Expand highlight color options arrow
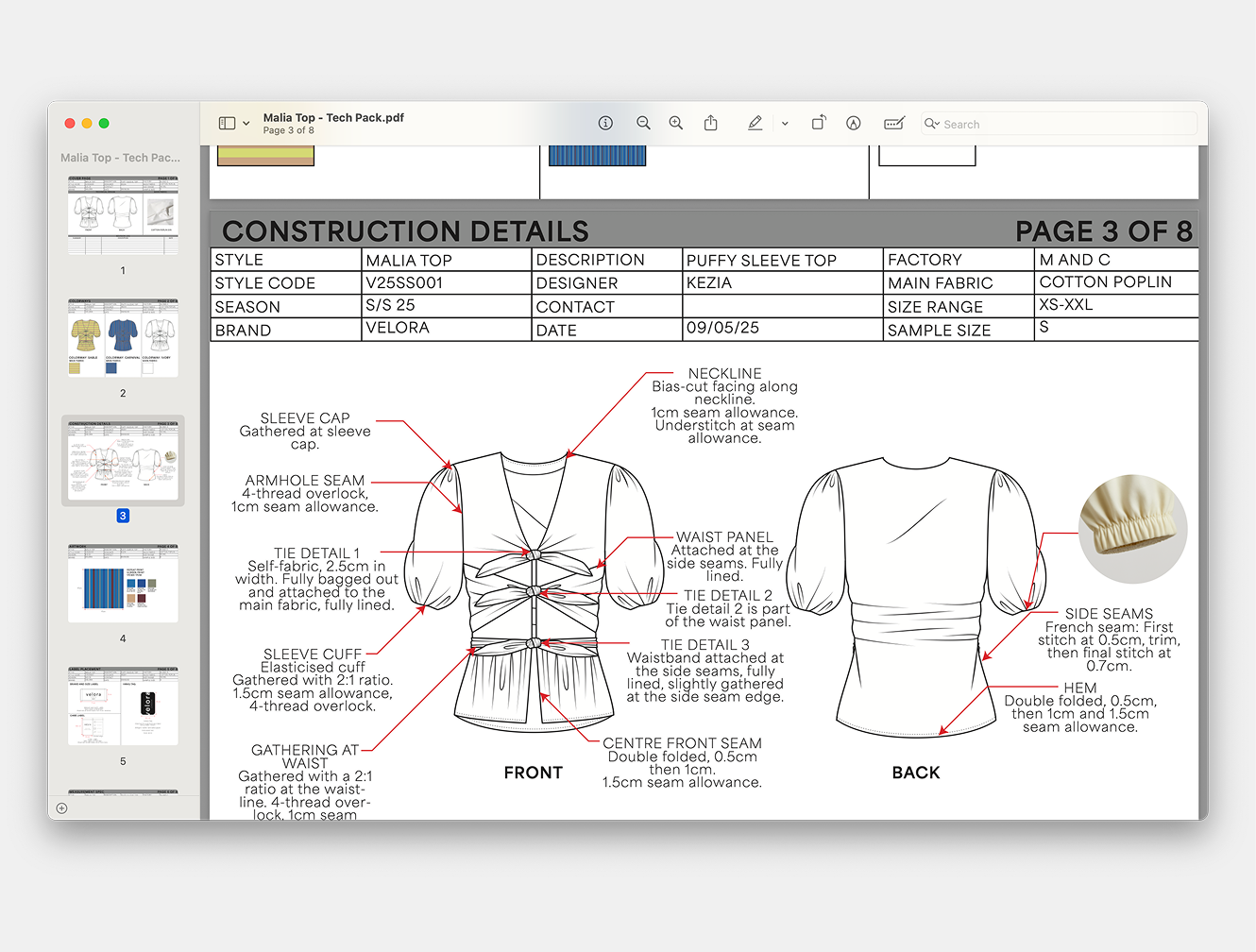This screenshot has width=1256, height=952. (x=785, y=124)
